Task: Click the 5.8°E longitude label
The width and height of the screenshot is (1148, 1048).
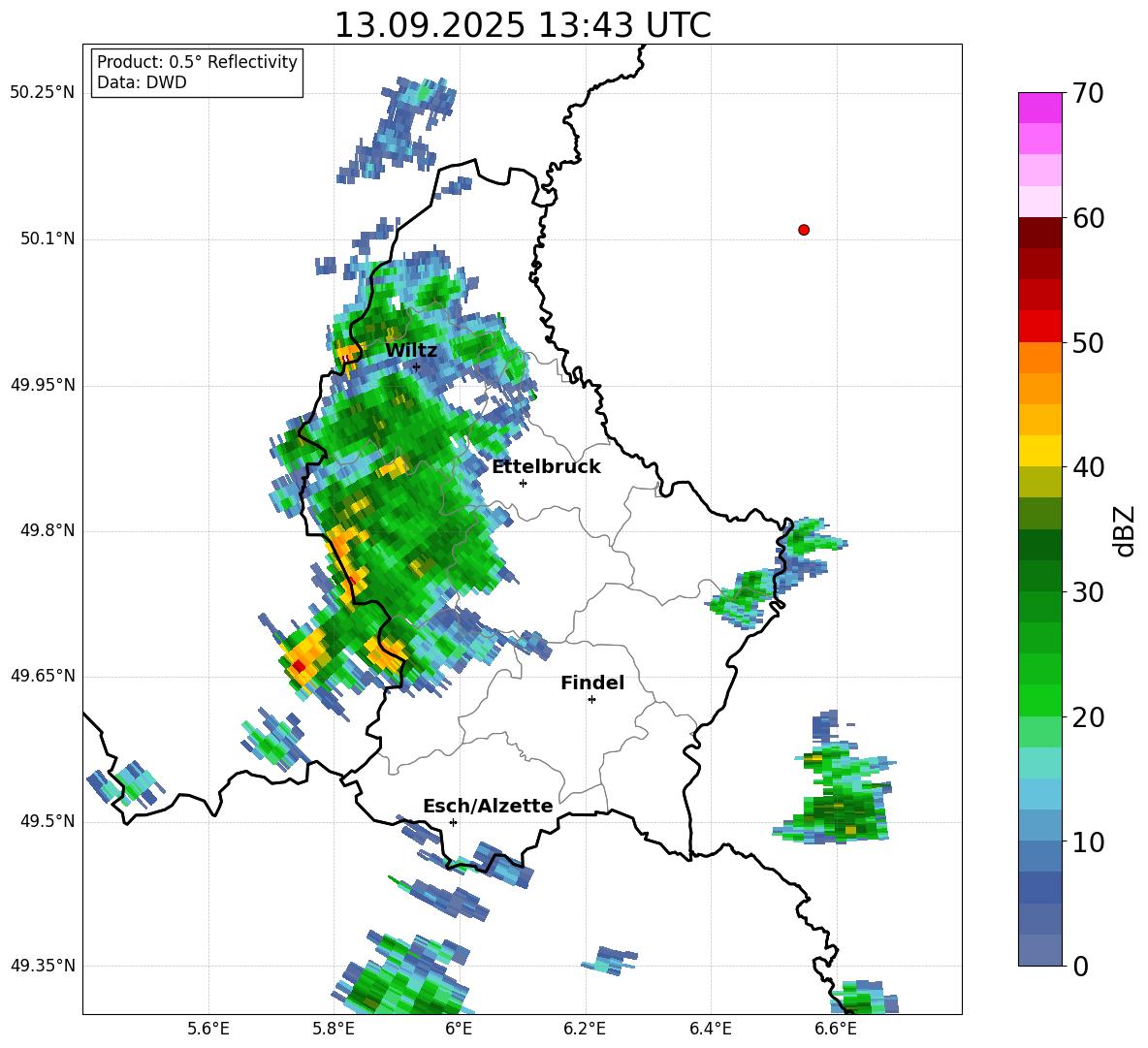Action: click(334, 1029)
